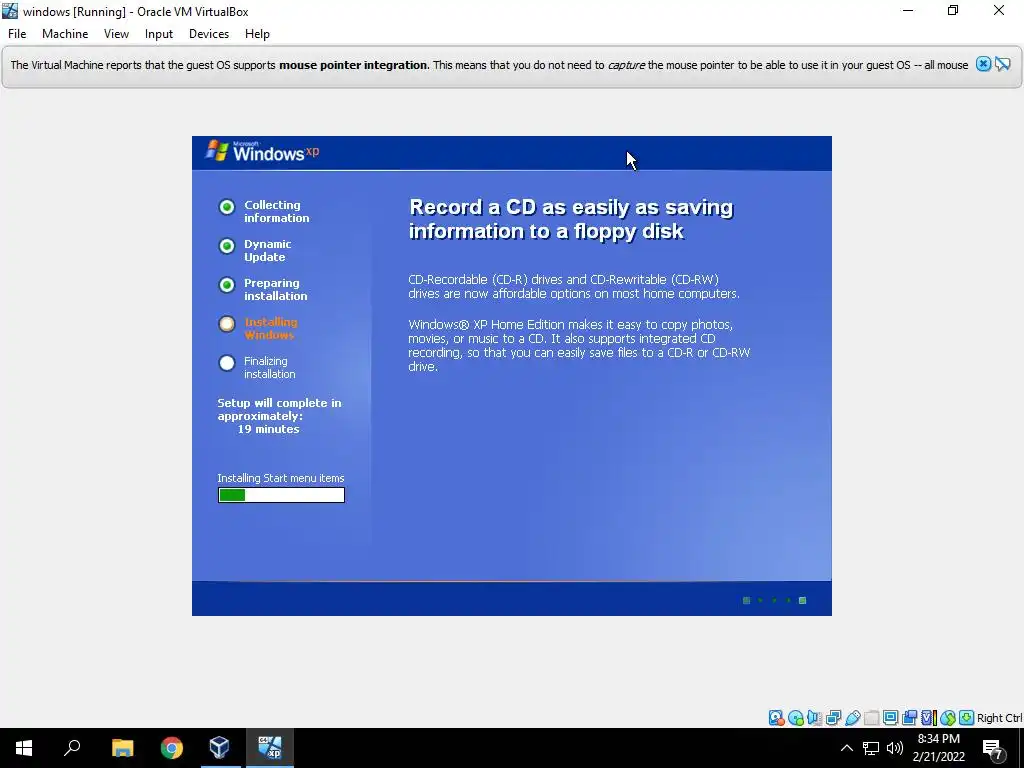1024x768 pixels.
Task: Click the display settings status icon
Action: [890, 718]
